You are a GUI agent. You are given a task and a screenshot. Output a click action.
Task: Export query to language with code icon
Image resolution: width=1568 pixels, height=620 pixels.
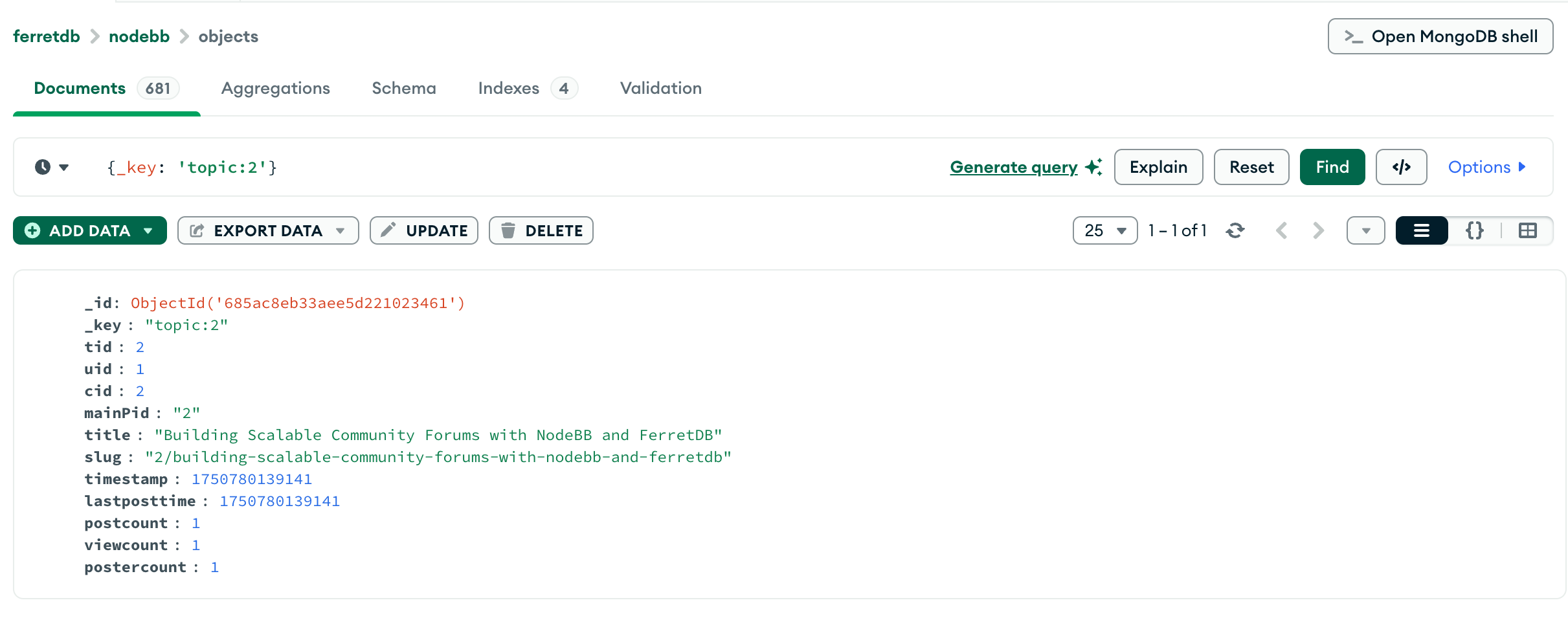pyautogui.click(x=1401, y=167)
